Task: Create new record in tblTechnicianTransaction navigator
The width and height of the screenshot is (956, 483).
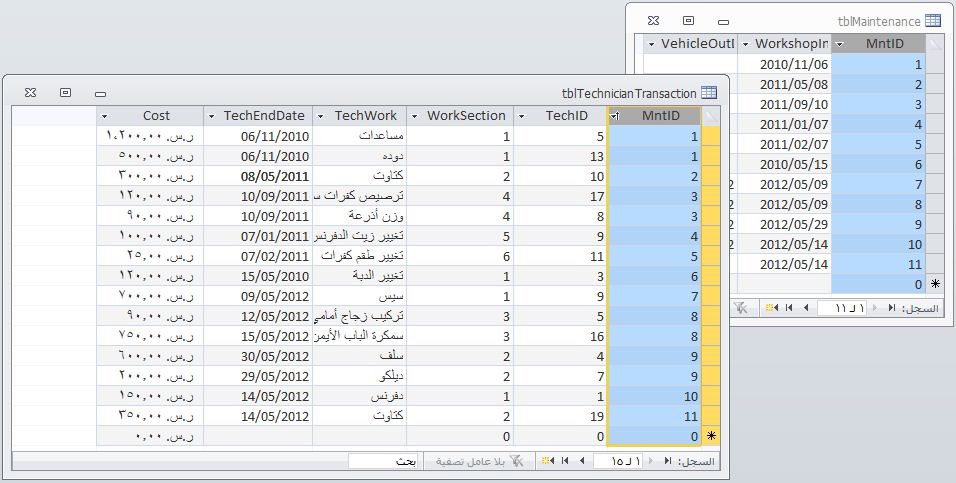Action: coord(548,461)
